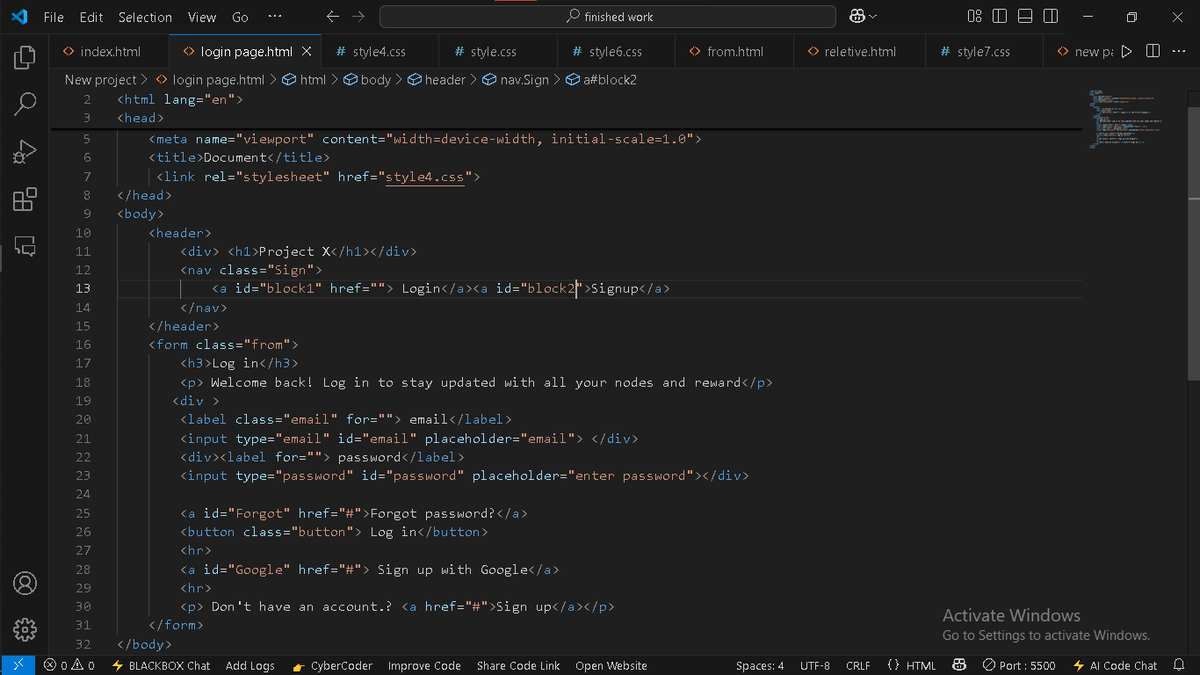Switch to the style4.css tab
Viewport: 1200px width, 675px height.
tap(379, 51)
